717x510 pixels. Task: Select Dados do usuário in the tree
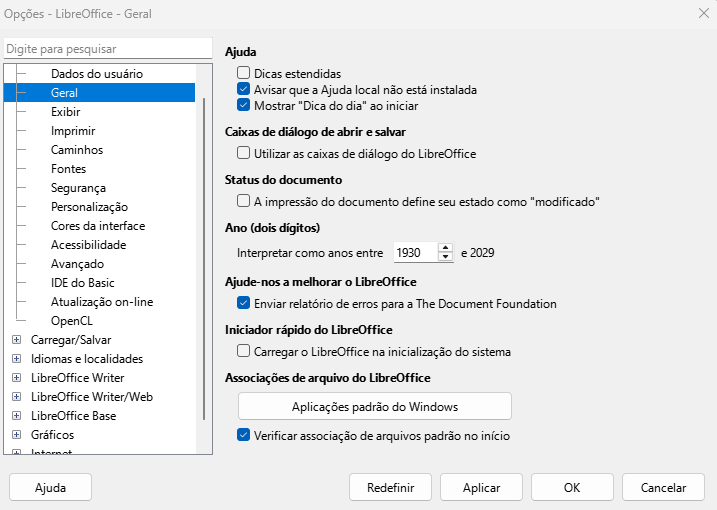click(97, 74)
